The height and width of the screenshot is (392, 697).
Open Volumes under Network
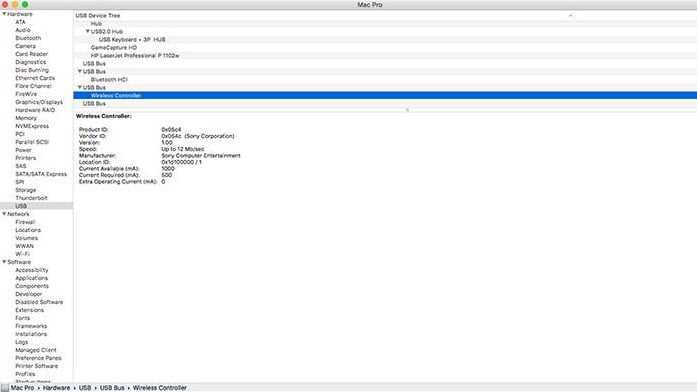click(27, 238)
